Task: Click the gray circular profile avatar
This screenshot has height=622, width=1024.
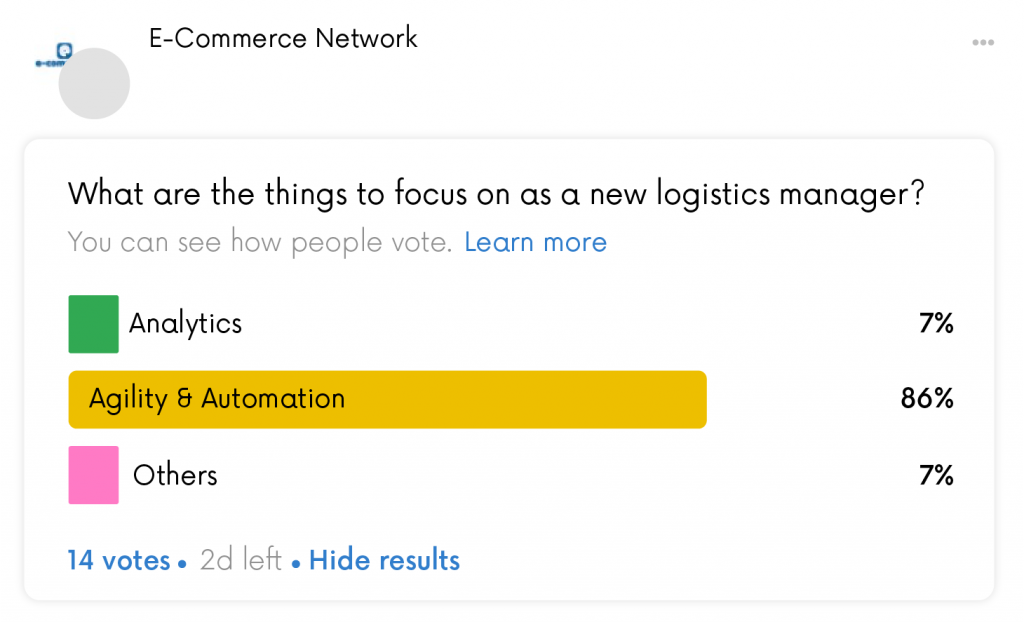Action: [x=94, y=84]
